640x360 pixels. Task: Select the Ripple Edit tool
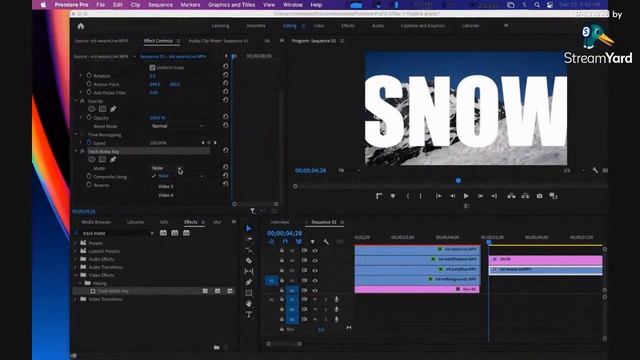[x=249, y=250]
